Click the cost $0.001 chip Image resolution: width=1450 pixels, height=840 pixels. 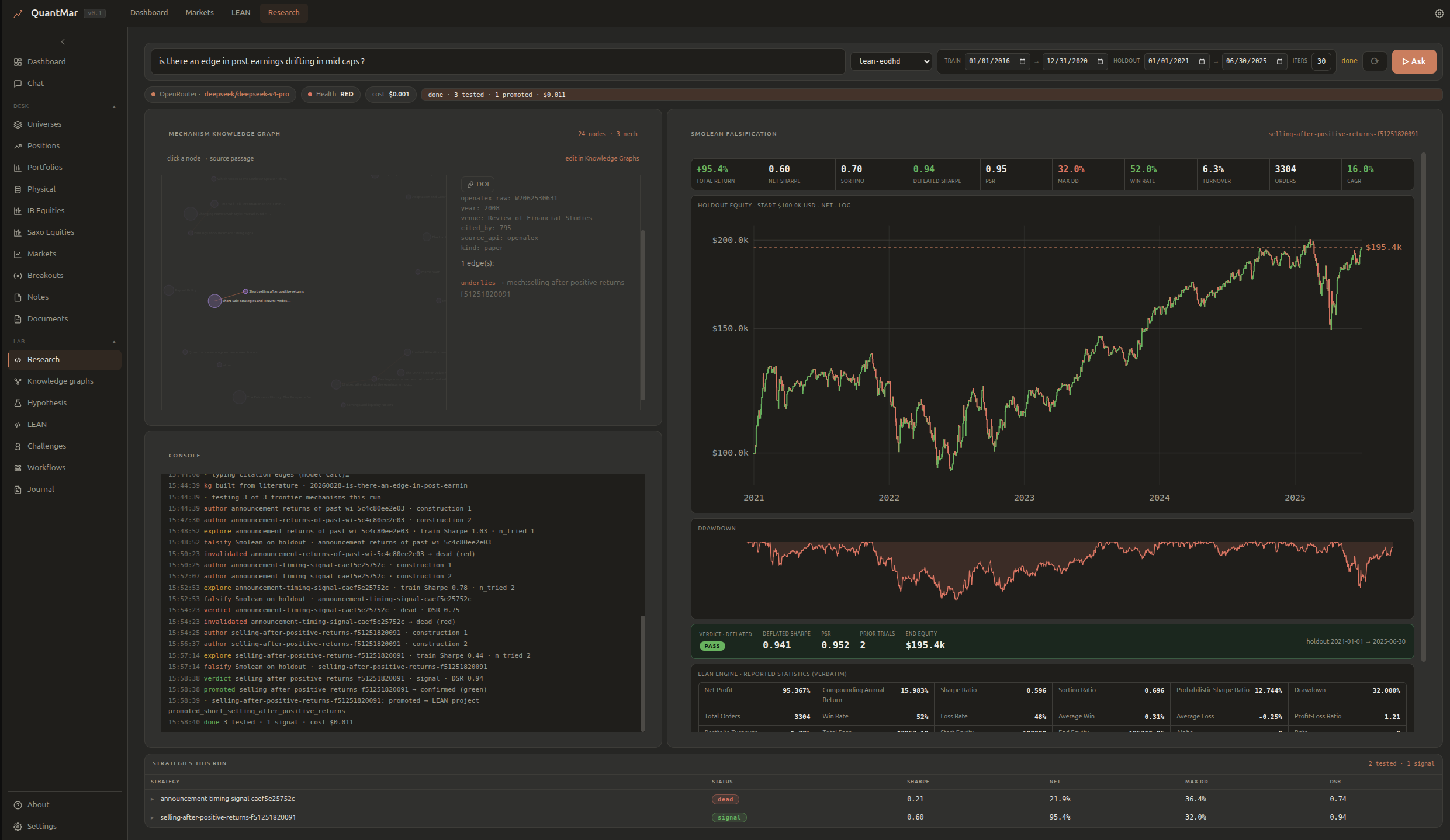[390, 95]
